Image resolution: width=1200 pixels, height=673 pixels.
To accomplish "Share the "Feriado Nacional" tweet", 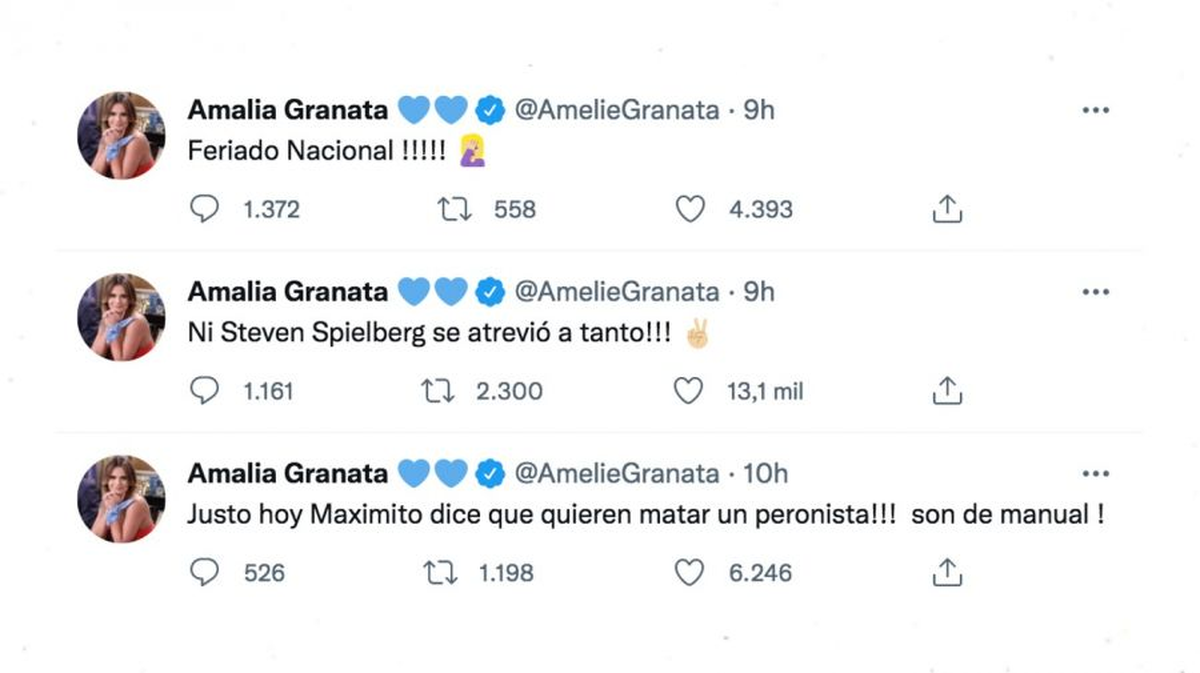I will [946, 209].
